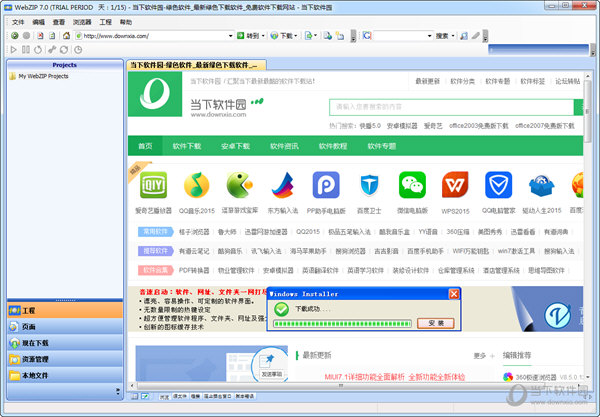This screenshot has width=600, height=417.
Task: Expand the sidebar configure buttons chevron
Action: click(x=117, y=391)
